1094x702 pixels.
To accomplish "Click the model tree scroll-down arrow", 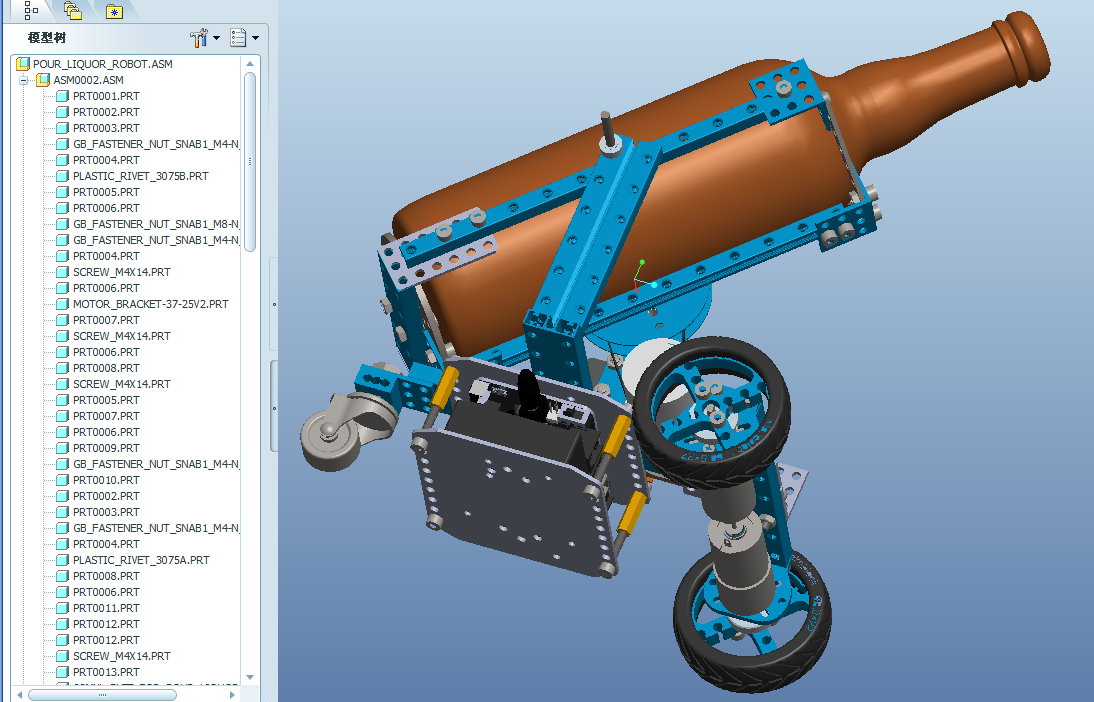I will tap(250, 677).
